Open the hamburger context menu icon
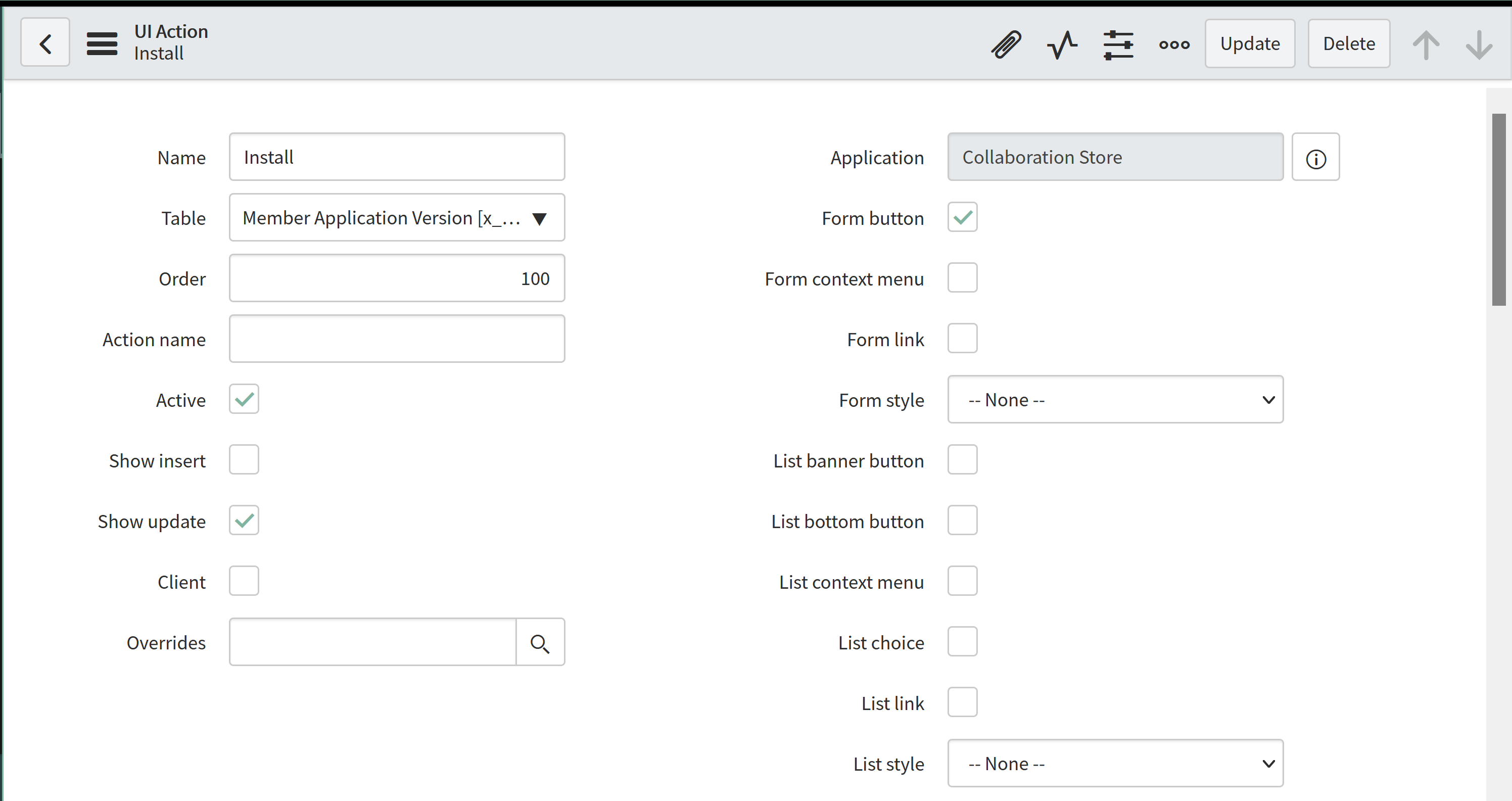 coord(102,43)
